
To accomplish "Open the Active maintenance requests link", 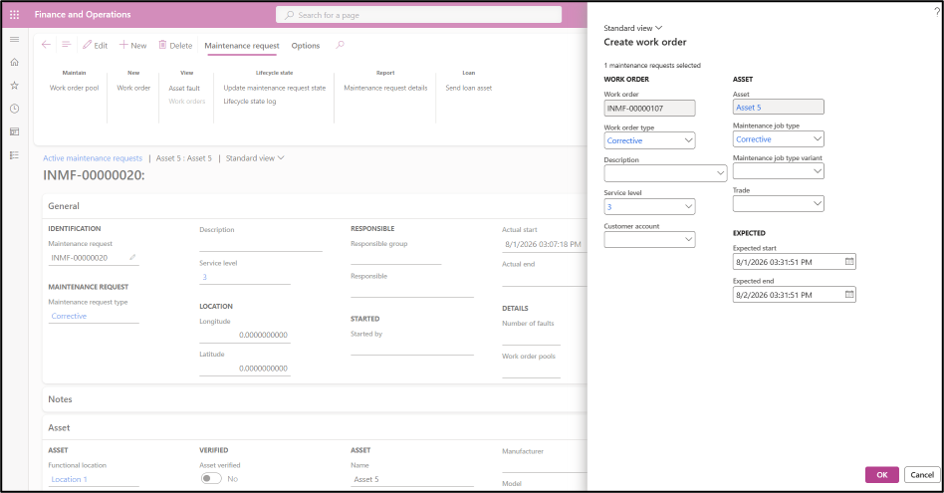I will point(92,158).
